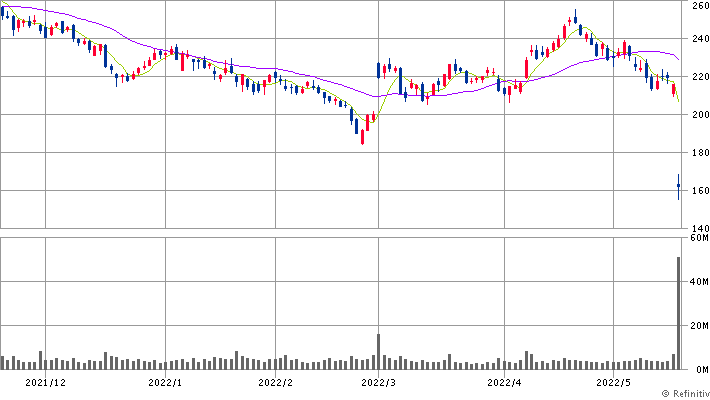The image size is (710, 400).
Task: Select the 2022/2 date label
Action: [274, 382]
